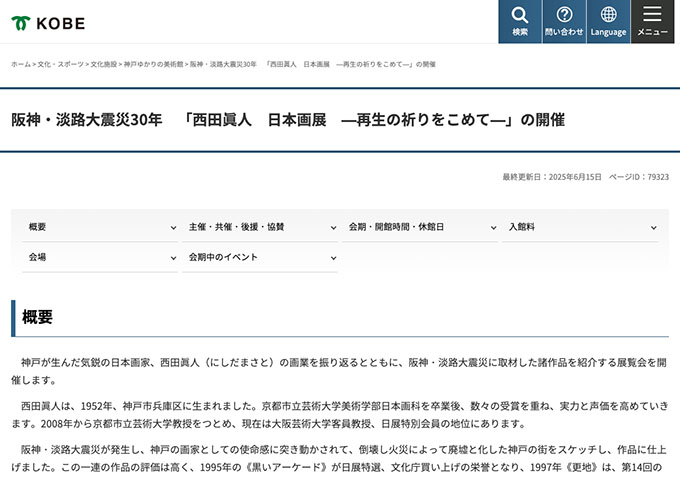Jump to 概要 section anchor
The height and width of the screenshot is (480, 680).
100,227
